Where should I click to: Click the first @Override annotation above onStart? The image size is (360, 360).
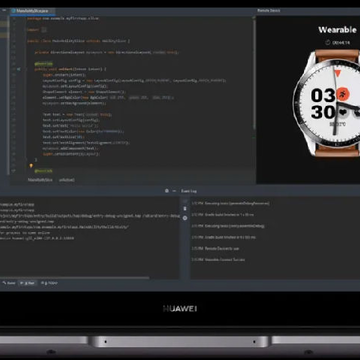point(43,63)
